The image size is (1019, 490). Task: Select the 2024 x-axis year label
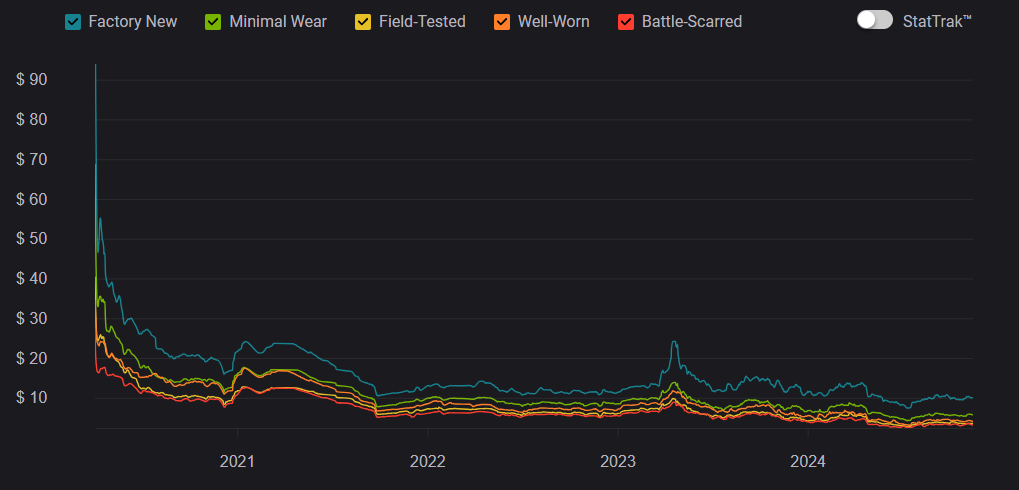pos(808,462)
